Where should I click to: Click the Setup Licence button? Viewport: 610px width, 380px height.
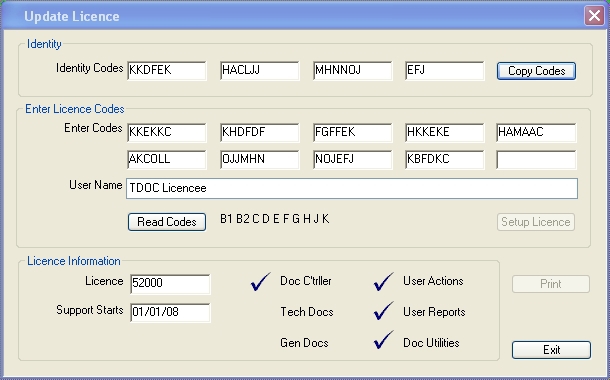536,222
